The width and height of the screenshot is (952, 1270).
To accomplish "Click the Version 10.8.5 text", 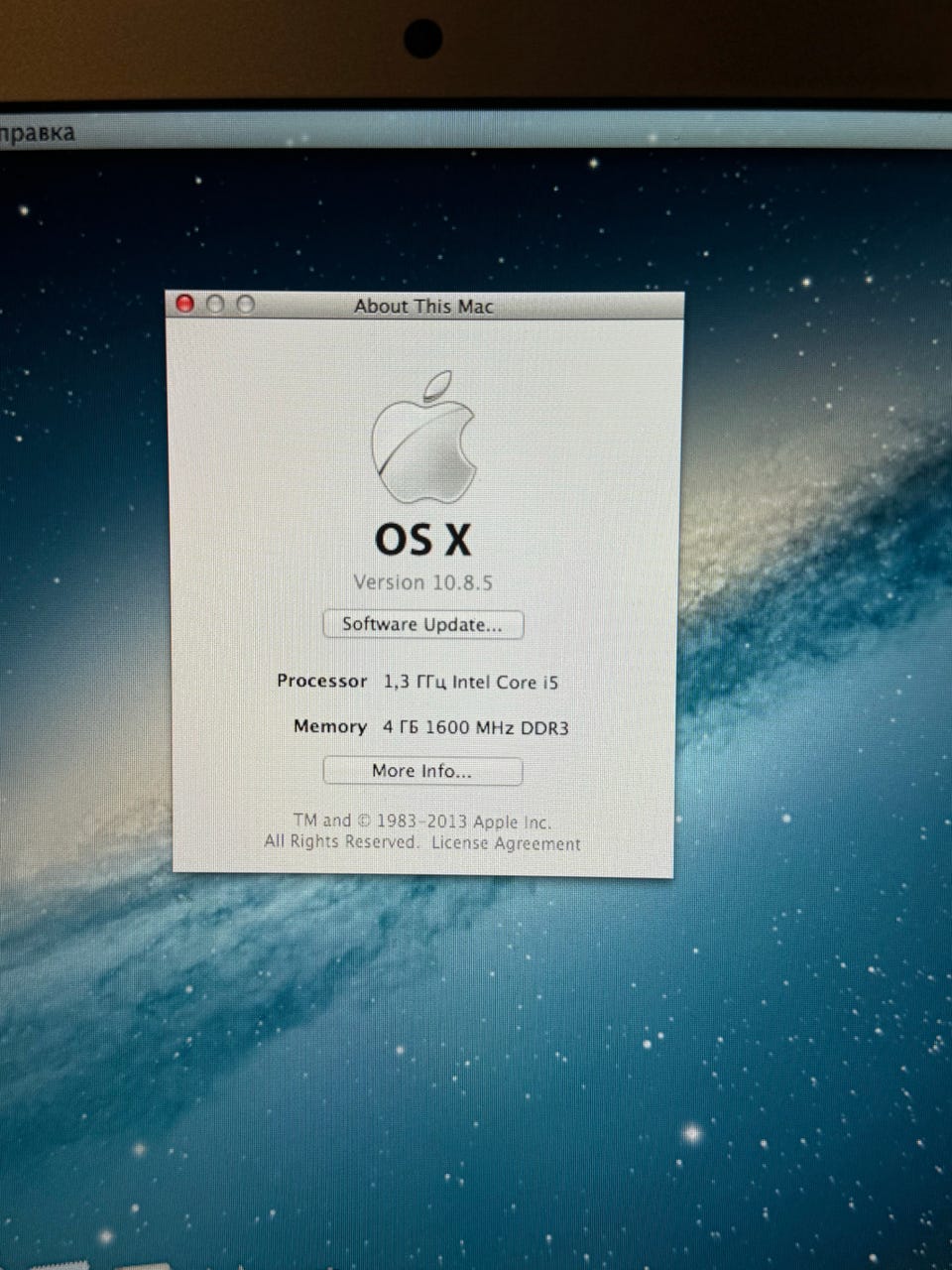I will [x=423, y=582].
